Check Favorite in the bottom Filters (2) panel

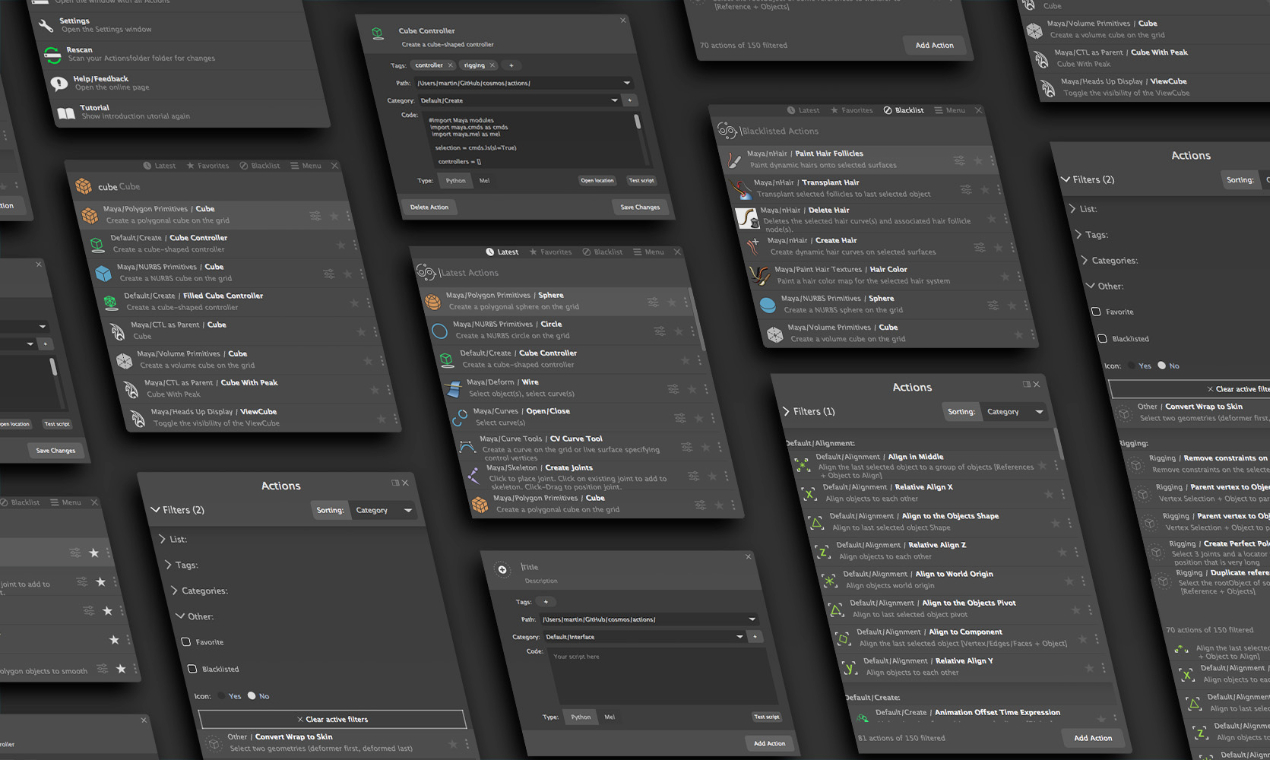(186, 642)
